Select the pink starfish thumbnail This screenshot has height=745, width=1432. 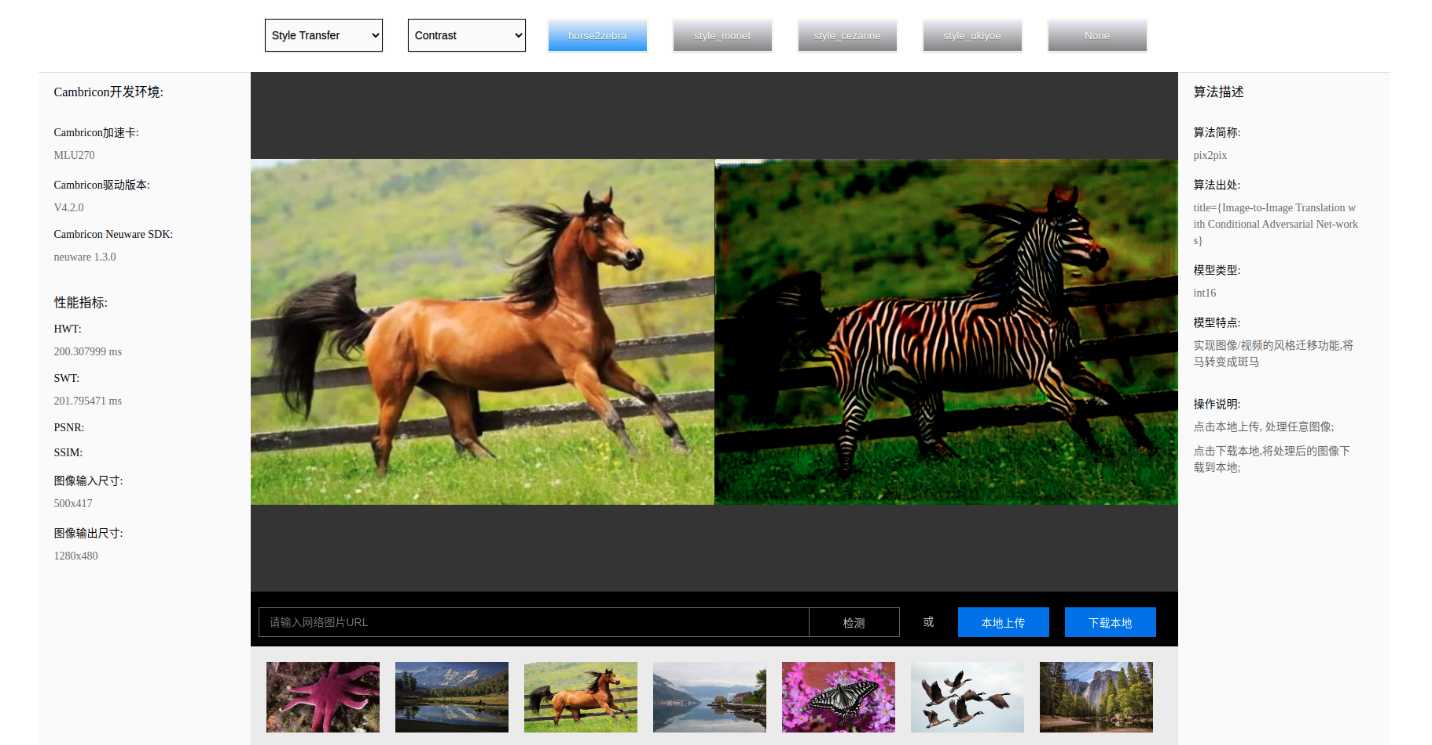[x=323, y=697]
